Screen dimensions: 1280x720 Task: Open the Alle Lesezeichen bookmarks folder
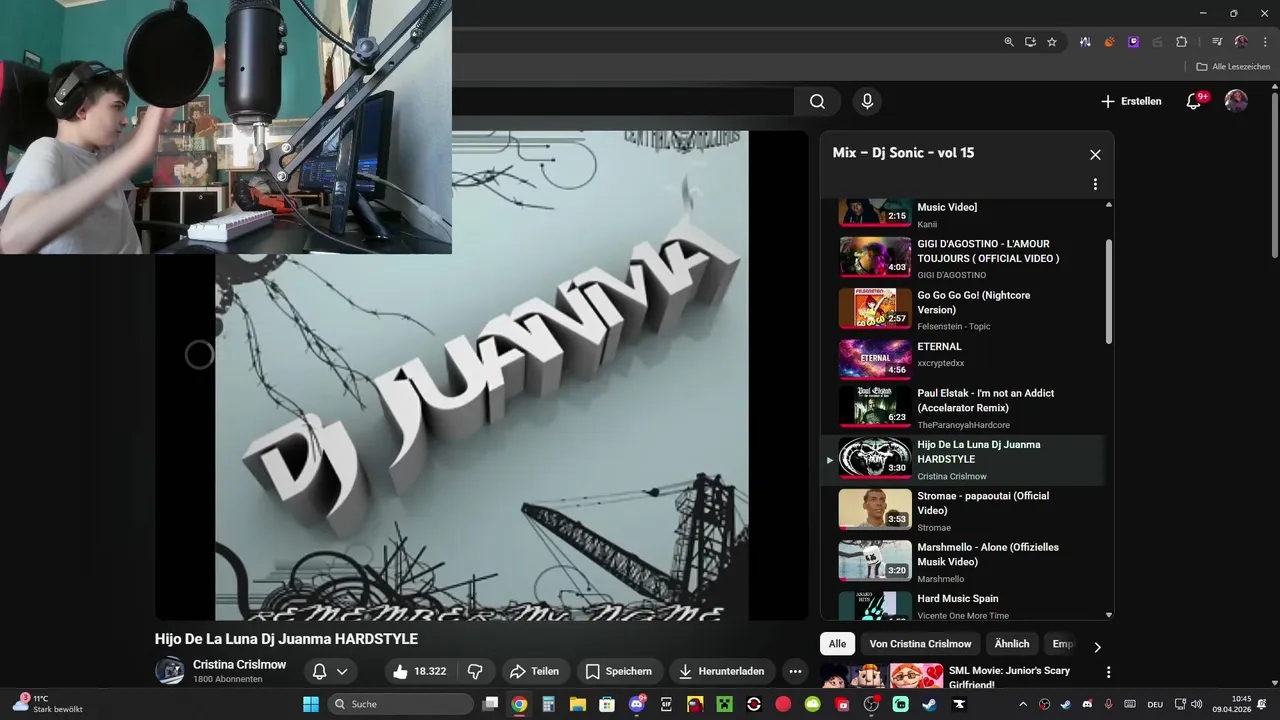[1233, 67]
